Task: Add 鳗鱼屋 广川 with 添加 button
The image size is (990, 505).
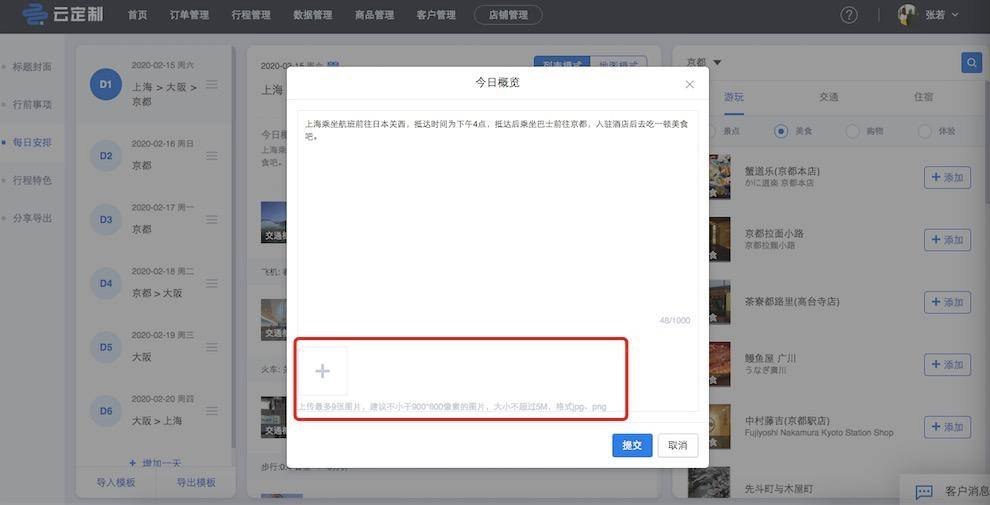Action: point(947,365)
